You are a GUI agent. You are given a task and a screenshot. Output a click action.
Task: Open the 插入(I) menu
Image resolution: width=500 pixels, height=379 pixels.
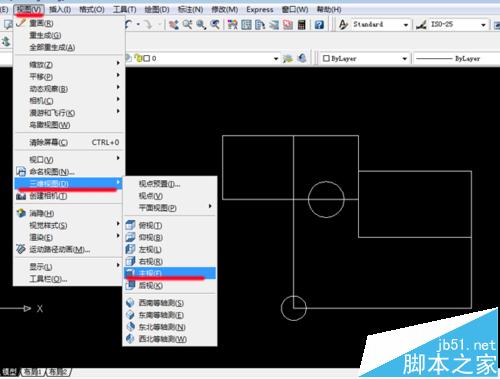coord(60,9)
